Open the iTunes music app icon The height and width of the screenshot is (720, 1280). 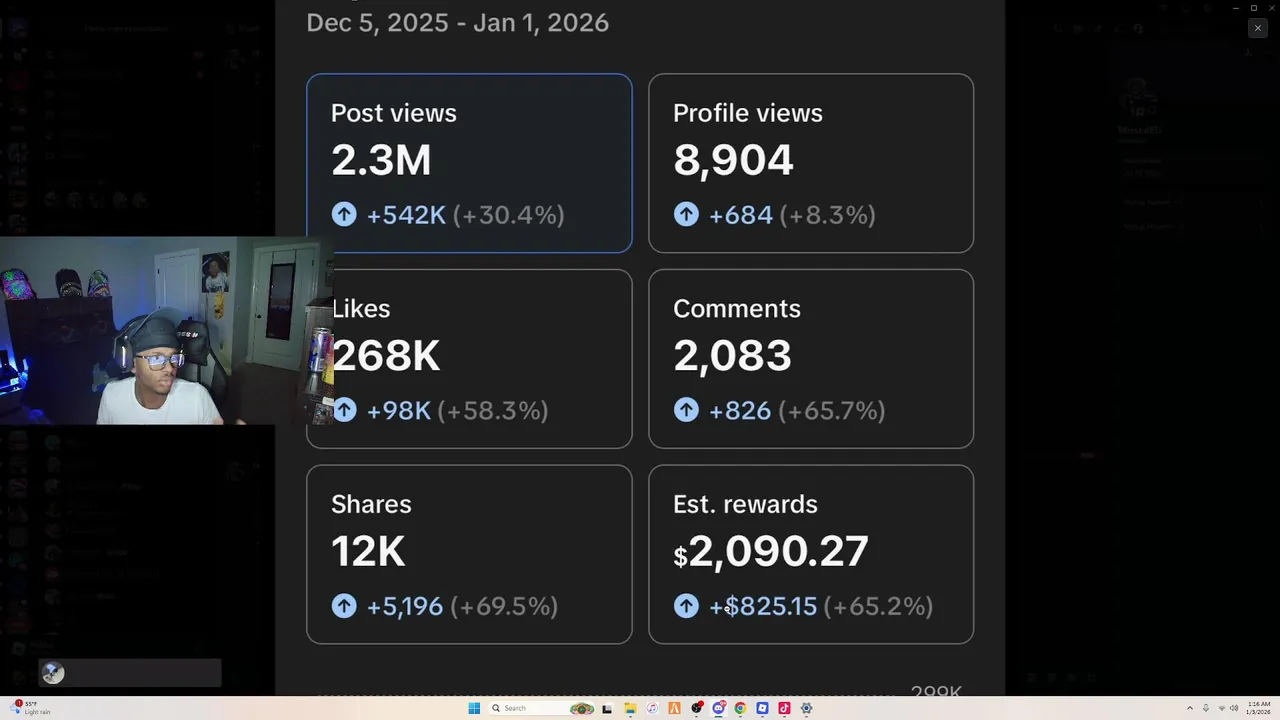(x=652, y=708)
